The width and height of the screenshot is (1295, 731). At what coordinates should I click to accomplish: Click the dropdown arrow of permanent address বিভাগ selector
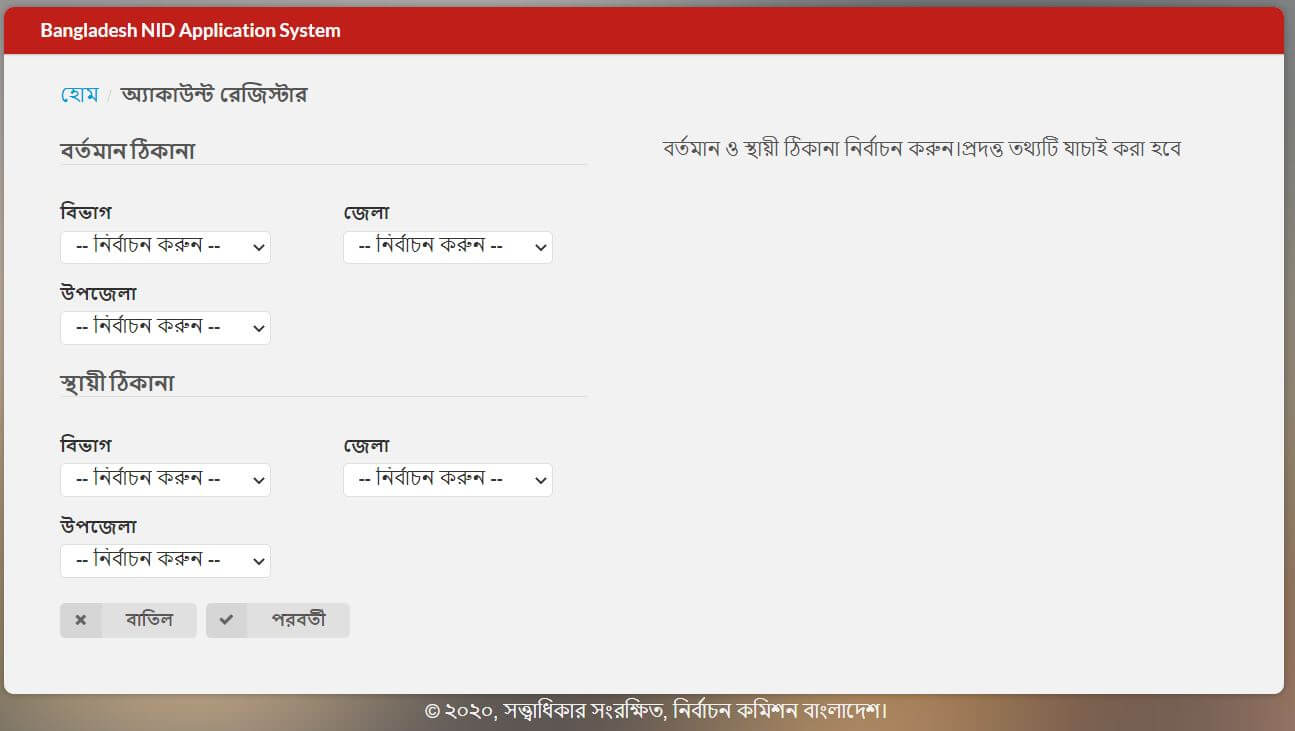(258, 479)
